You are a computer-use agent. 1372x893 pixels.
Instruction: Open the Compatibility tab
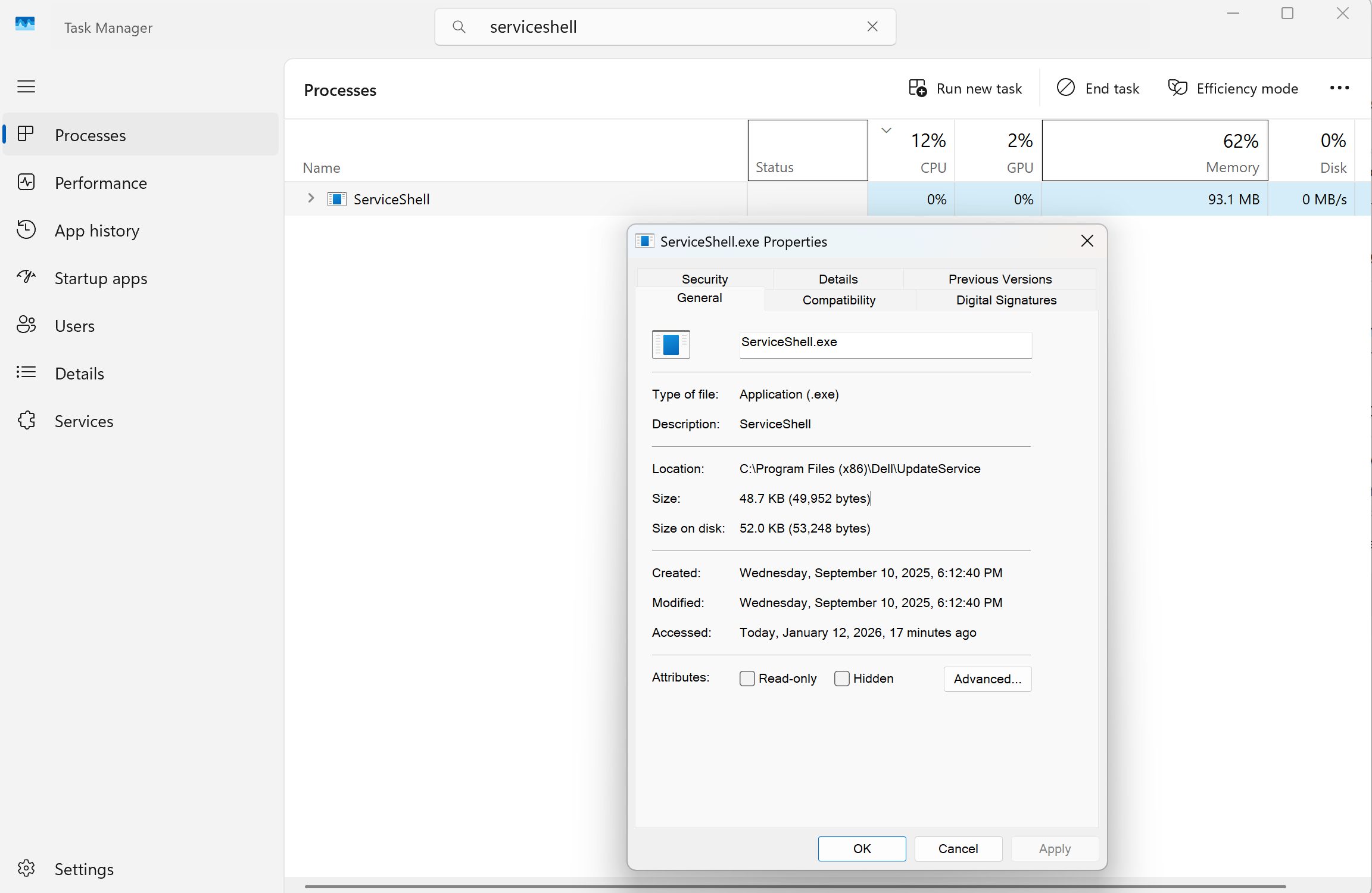pos(838,300)
